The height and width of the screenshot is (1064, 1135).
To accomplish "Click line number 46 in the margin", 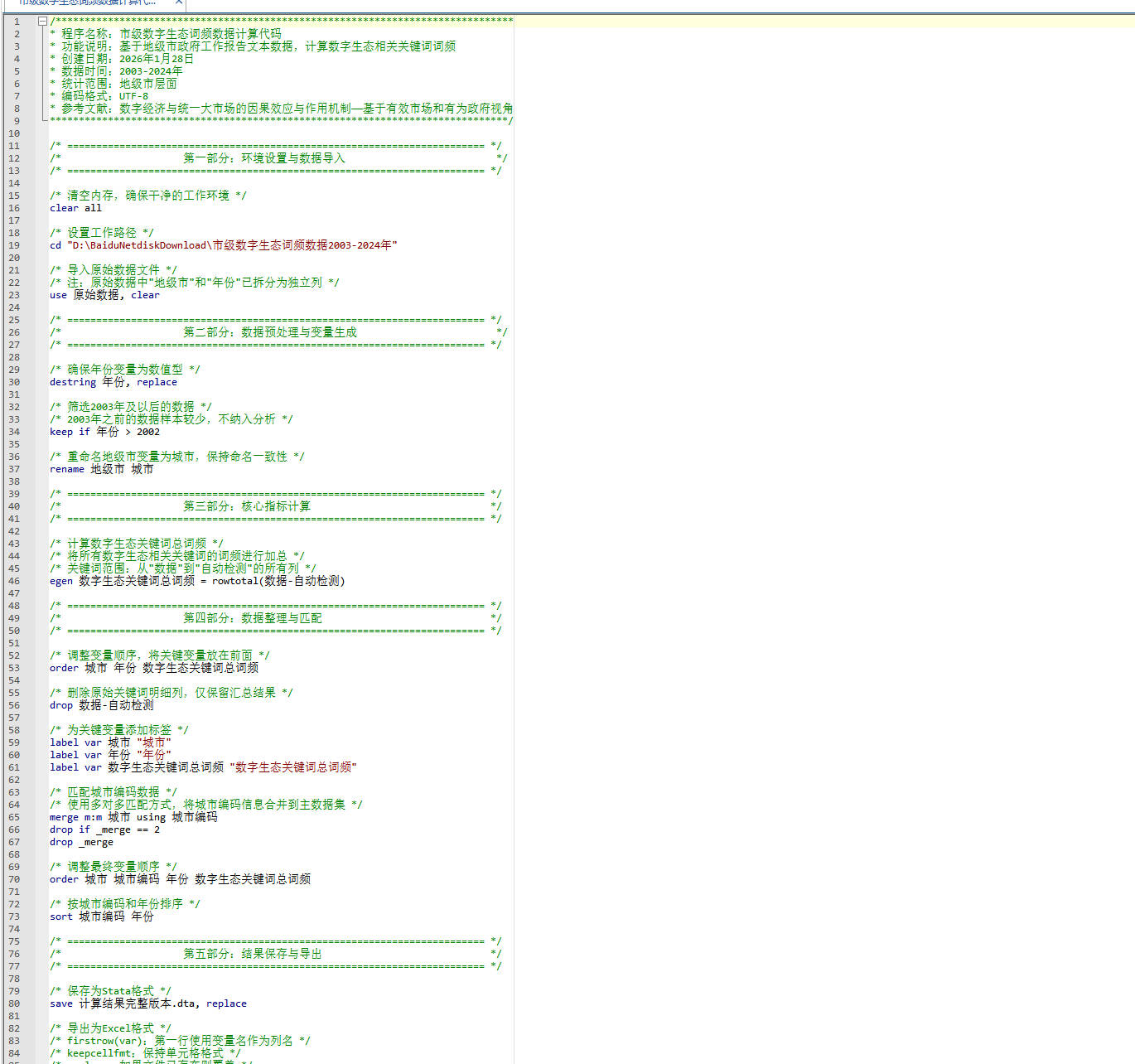I will coord(14,581).
